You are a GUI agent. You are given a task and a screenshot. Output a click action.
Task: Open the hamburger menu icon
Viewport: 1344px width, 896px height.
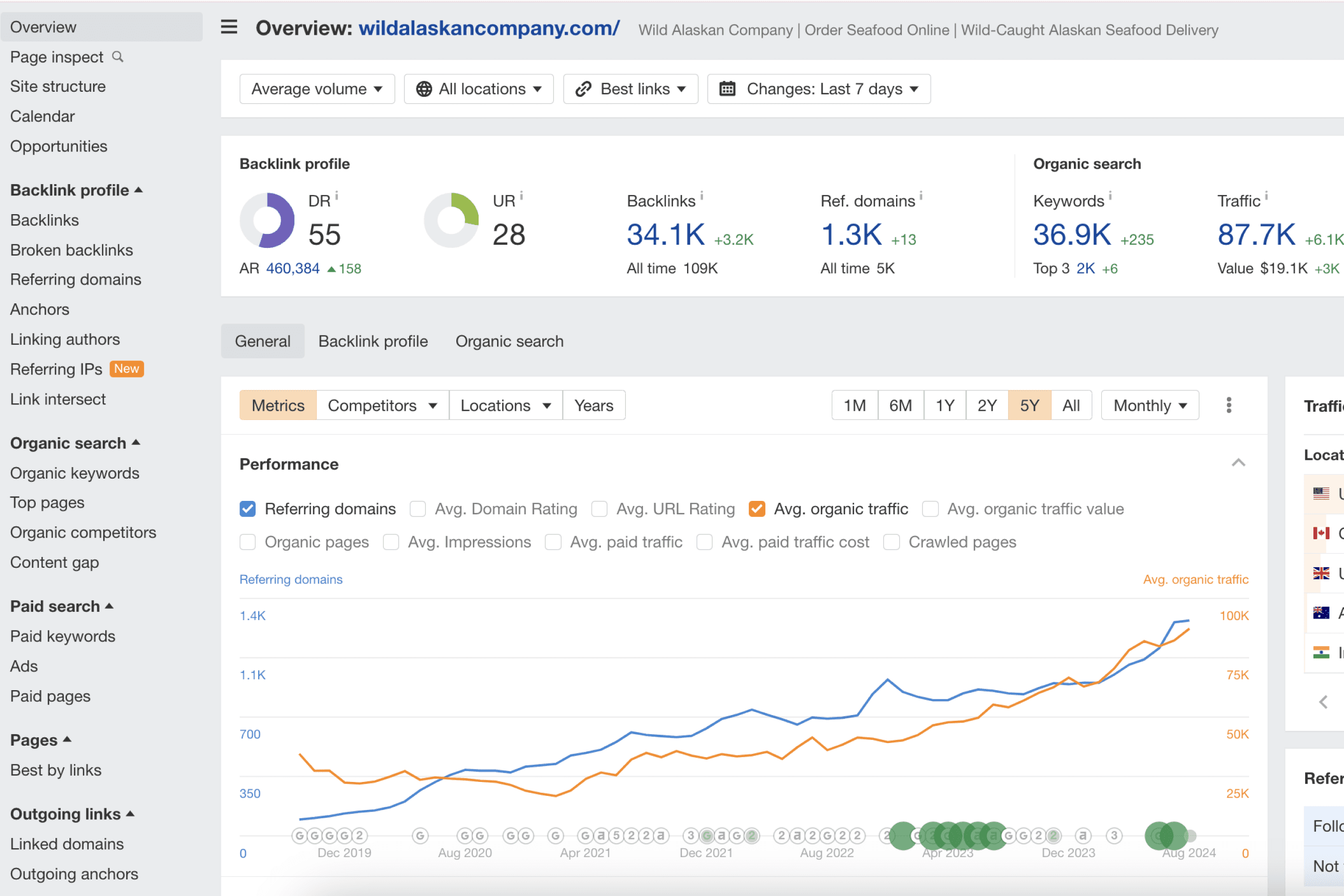click(x=228, y=27)
